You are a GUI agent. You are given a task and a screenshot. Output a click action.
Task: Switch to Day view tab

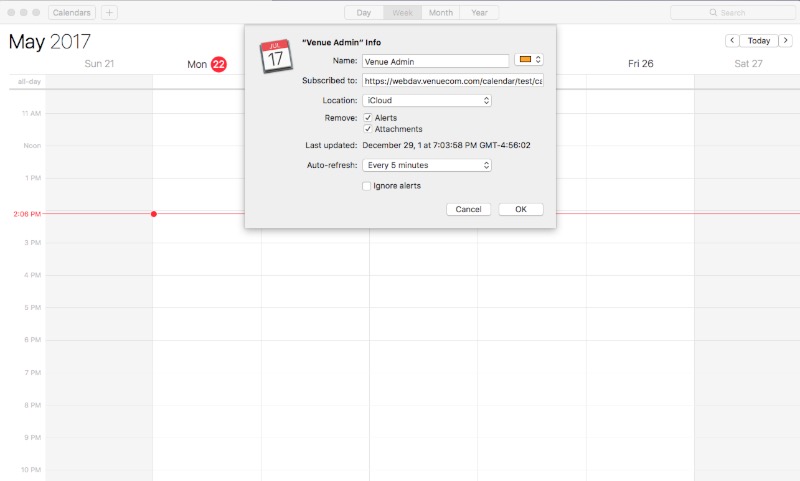point(364,13)
